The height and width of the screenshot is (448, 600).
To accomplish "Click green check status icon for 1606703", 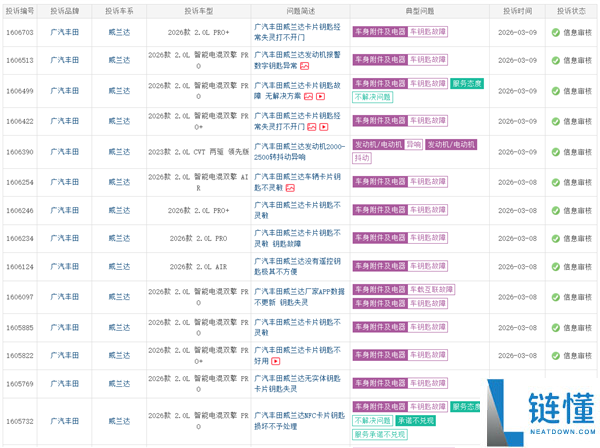I will coord(556,33).
